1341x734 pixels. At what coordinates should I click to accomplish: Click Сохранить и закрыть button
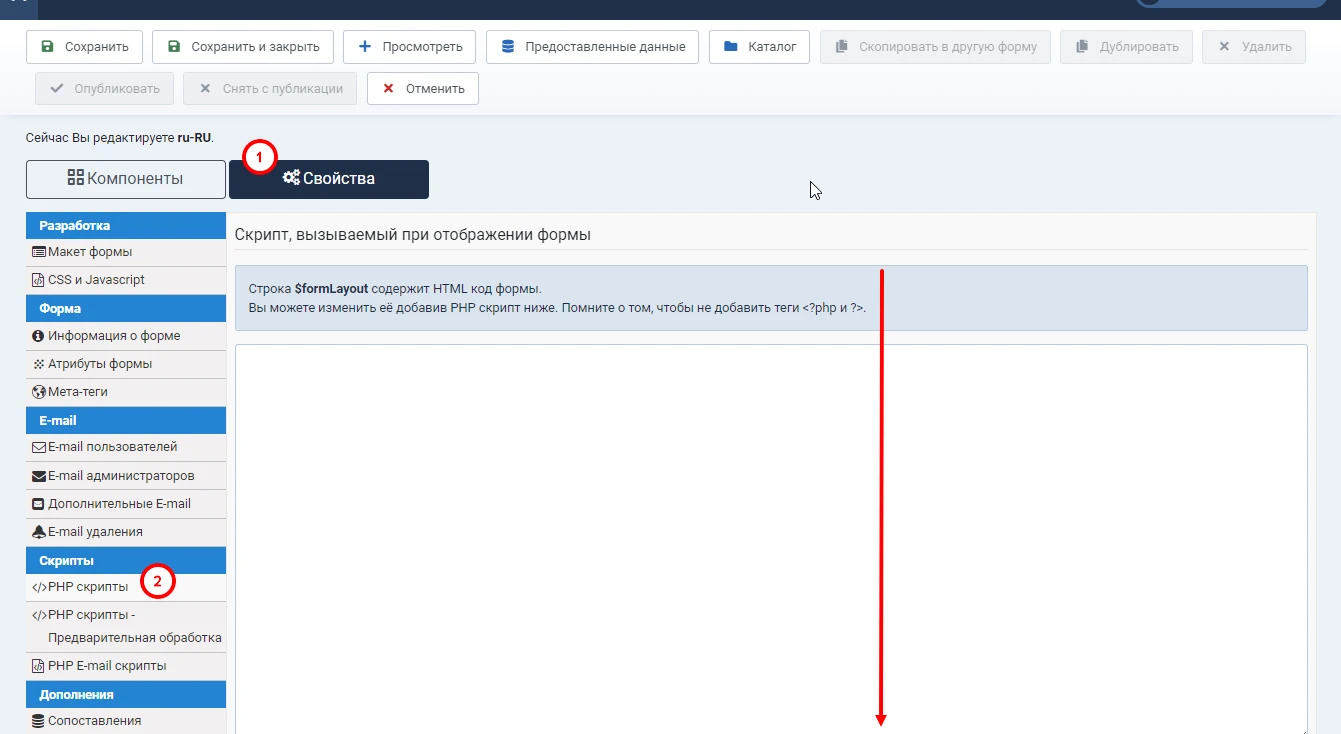pos(243,47)
